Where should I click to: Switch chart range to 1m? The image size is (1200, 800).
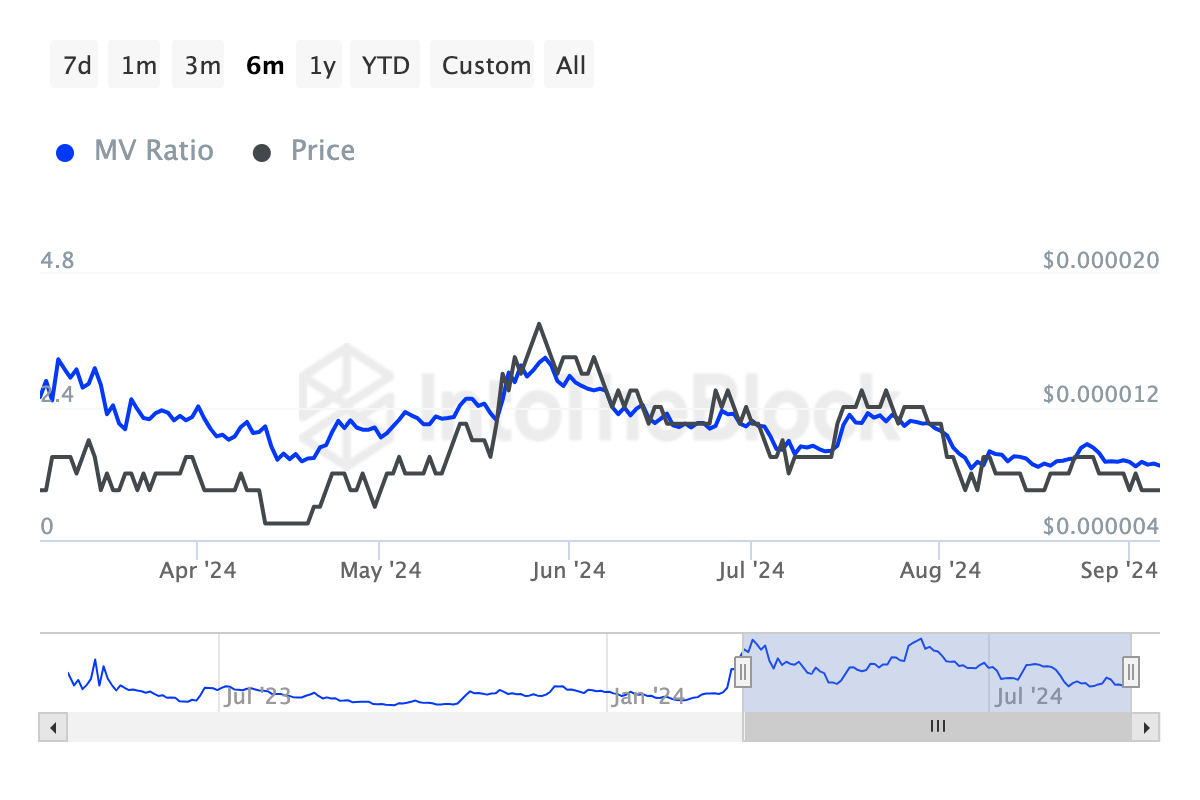click(138, 65)
